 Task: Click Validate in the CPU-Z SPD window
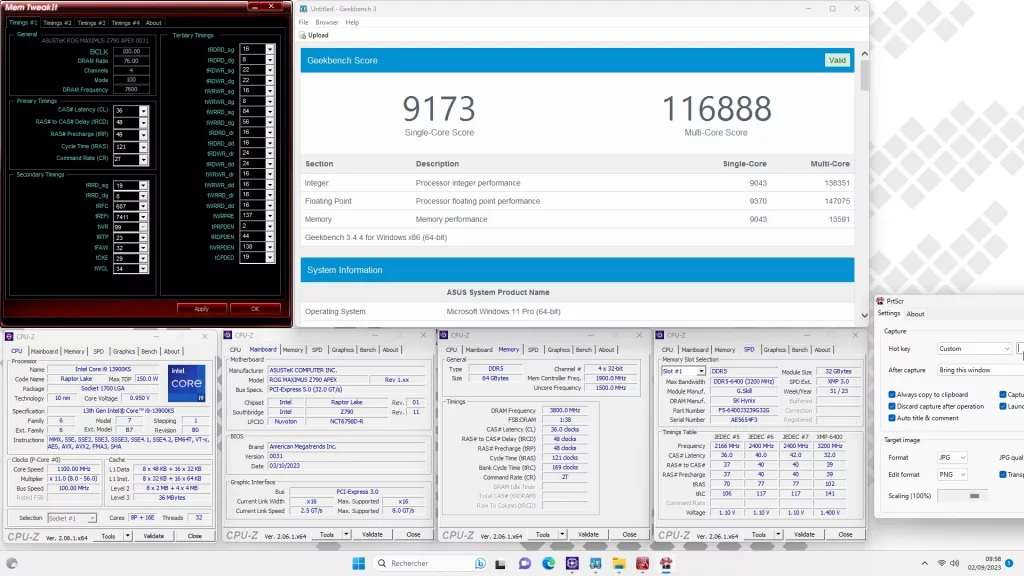(804, 535)
